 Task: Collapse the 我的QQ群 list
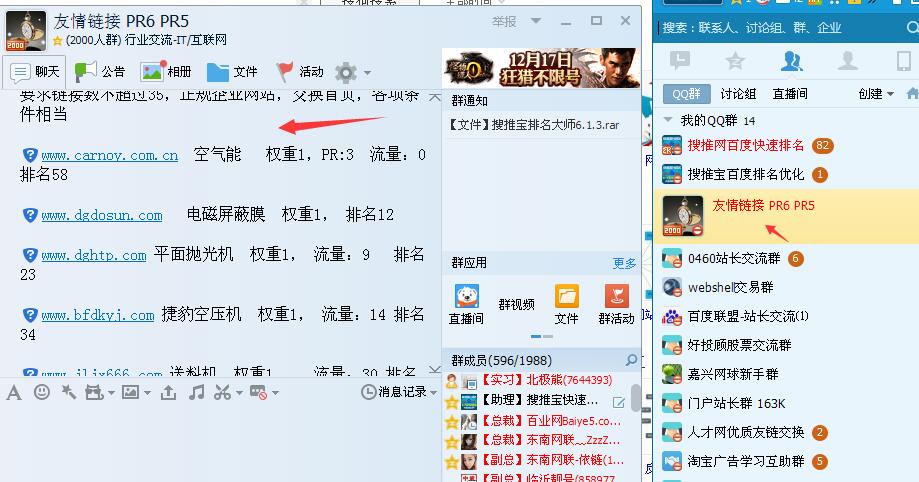pyautogui.click(x=667, y=120)
